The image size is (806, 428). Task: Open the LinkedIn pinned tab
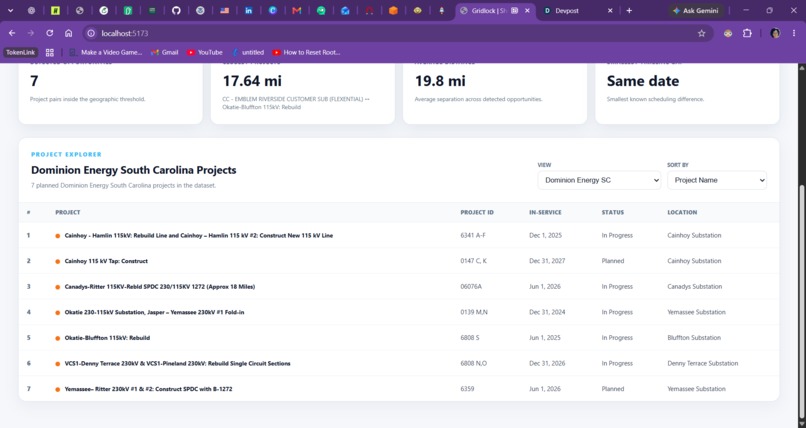[248, 10]
